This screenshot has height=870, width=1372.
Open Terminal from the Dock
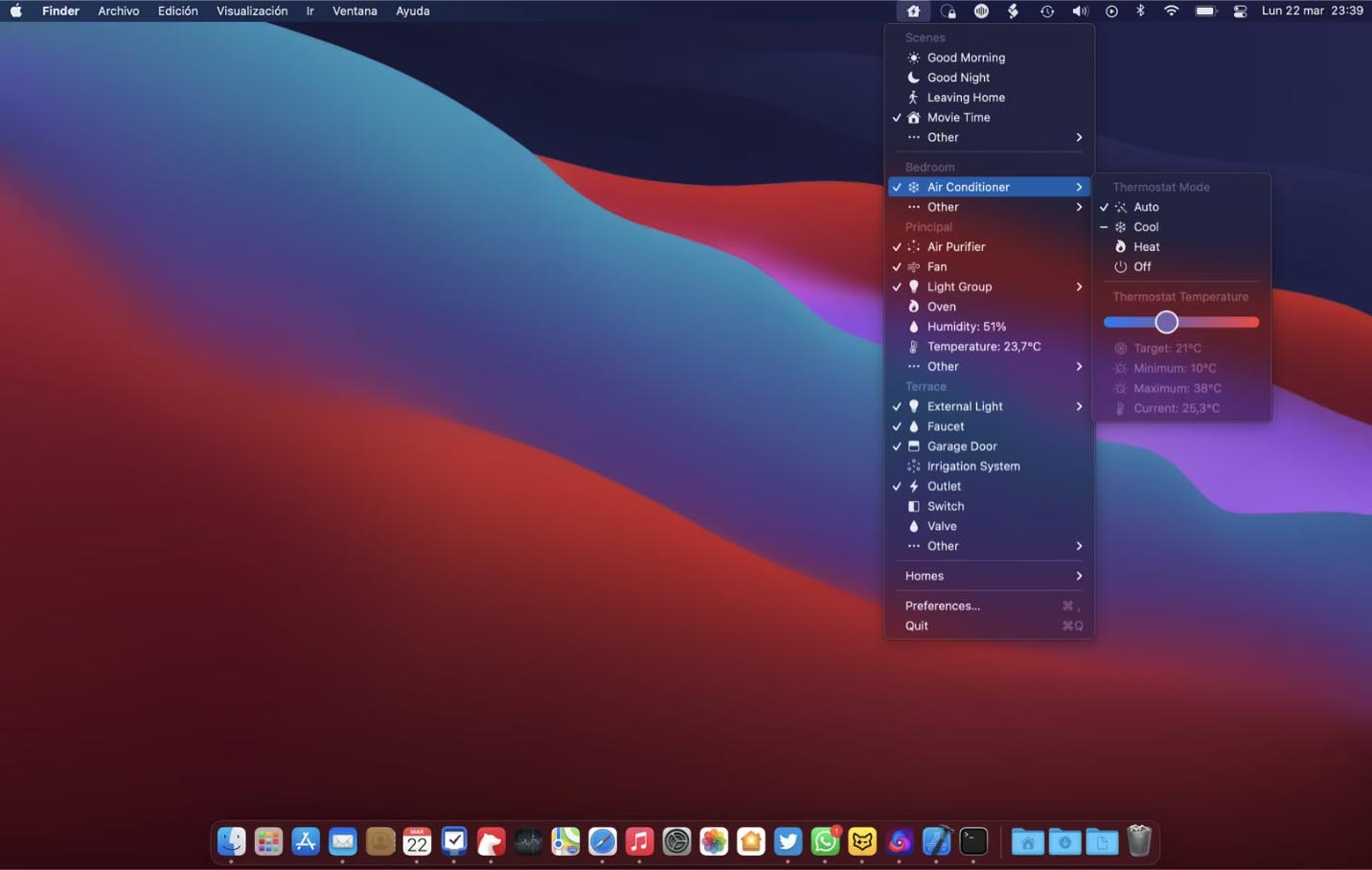pyautogui.click(x=973, y=841)
